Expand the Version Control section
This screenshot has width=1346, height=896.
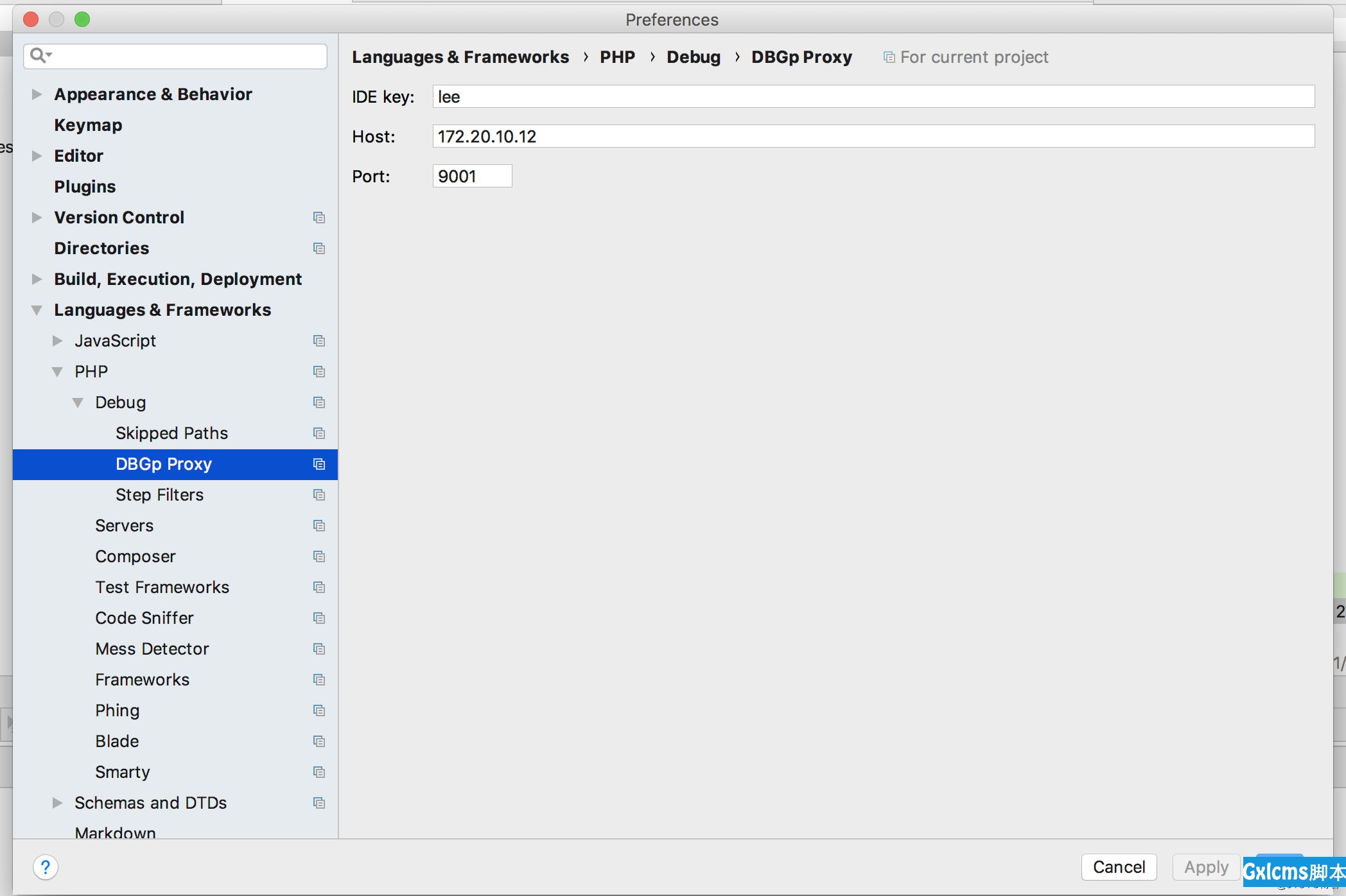[37, 218]
